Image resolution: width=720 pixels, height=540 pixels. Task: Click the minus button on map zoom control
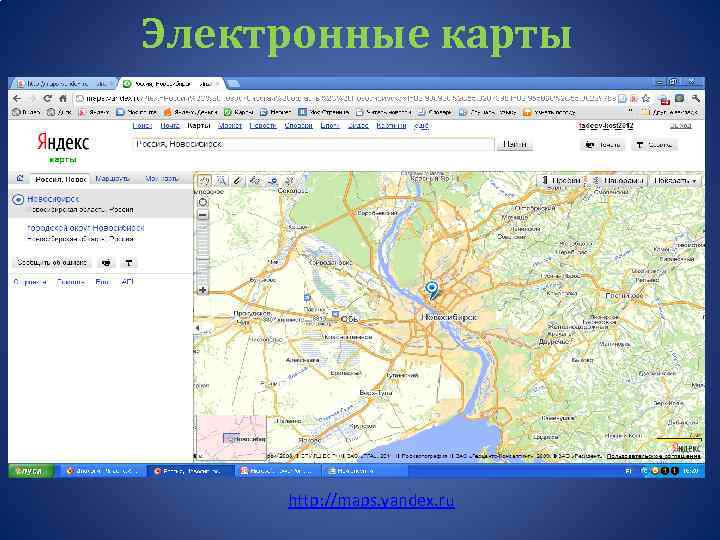click(x=202, y=215)
